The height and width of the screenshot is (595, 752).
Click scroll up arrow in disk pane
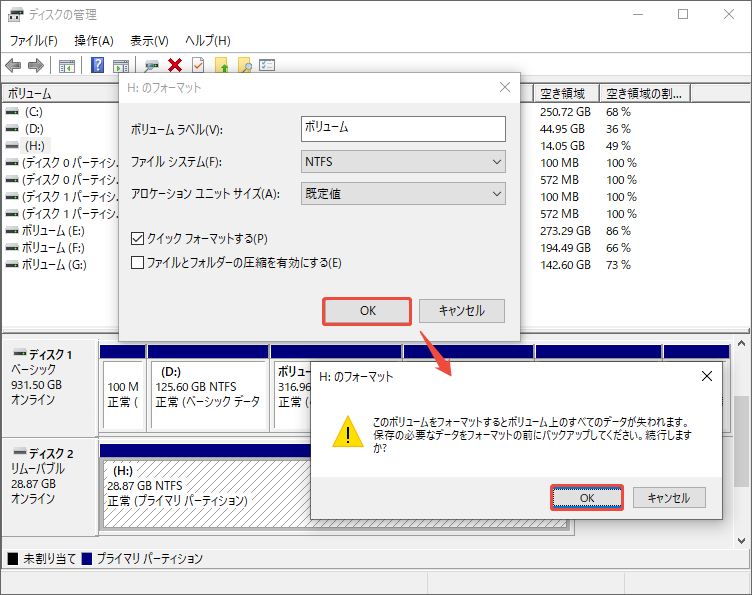pyautogui.click(x=741, y=344)
